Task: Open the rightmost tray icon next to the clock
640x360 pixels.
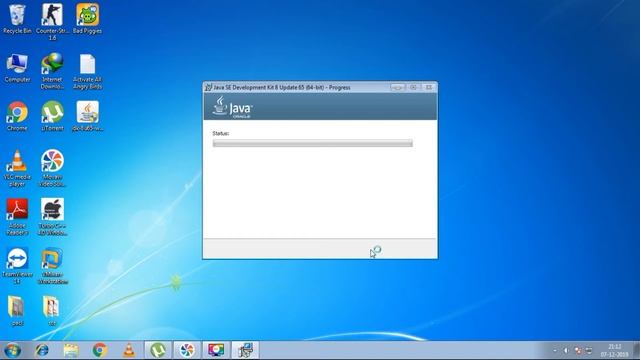Action: point(589,351)
